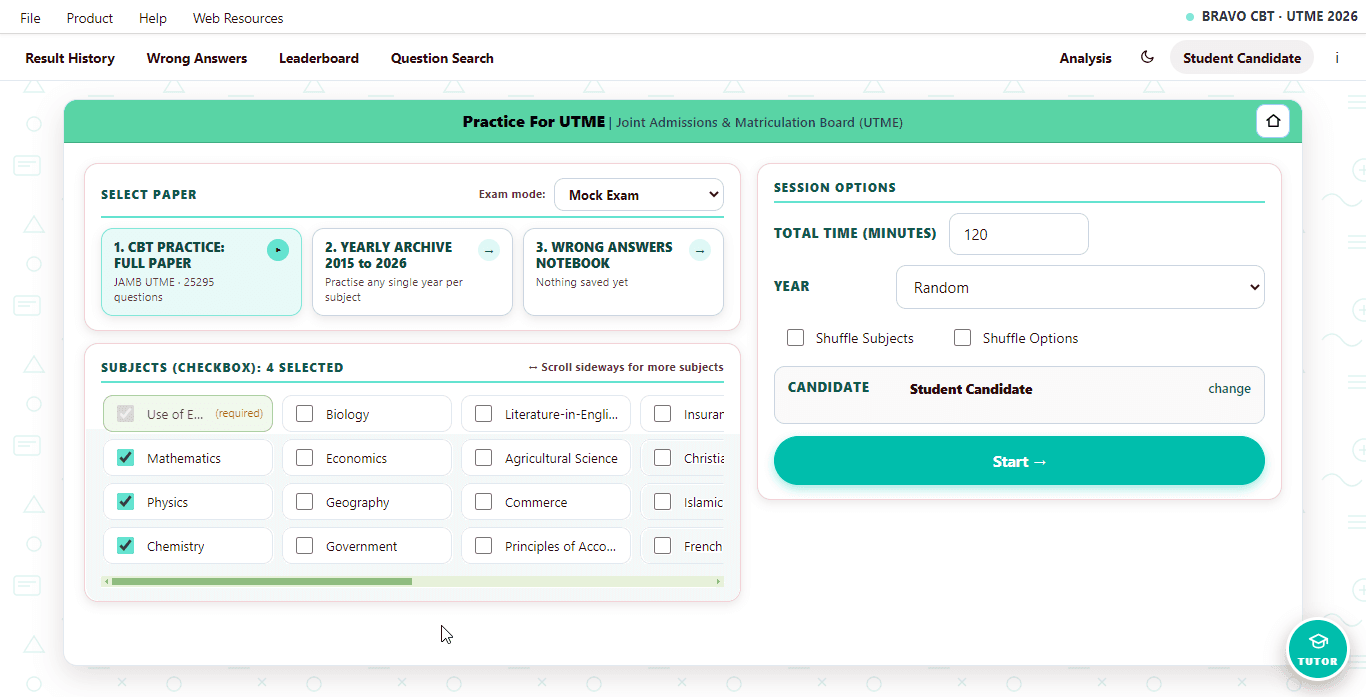Image resolution: width=1366 pixels, height=697 pixels.
Task: Click the Select Paper heading
Action: pos(149,195)
